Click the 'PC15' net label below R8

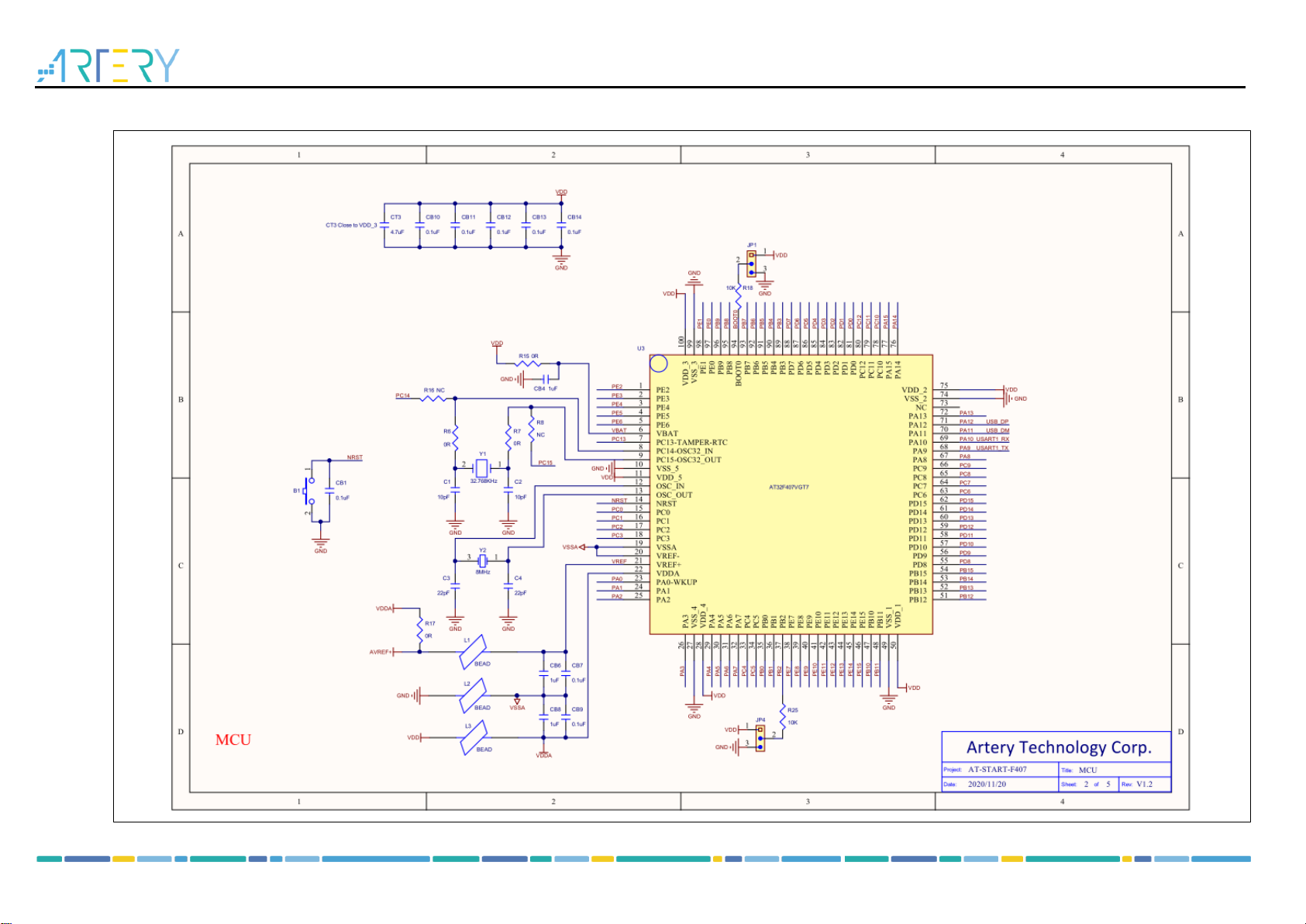click(546, 463)
